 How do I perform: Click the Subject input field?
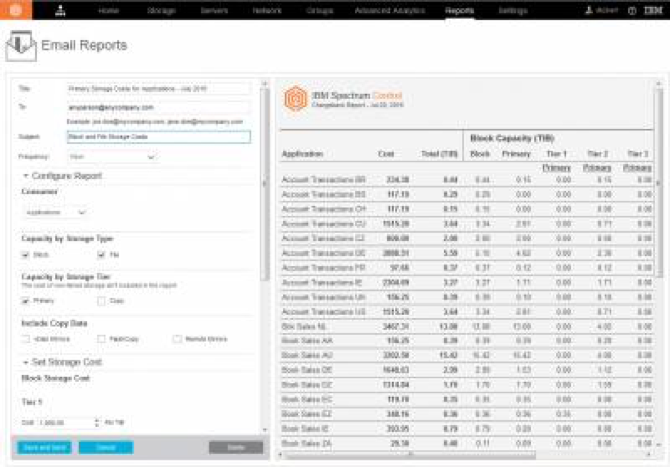click(159, 137)
